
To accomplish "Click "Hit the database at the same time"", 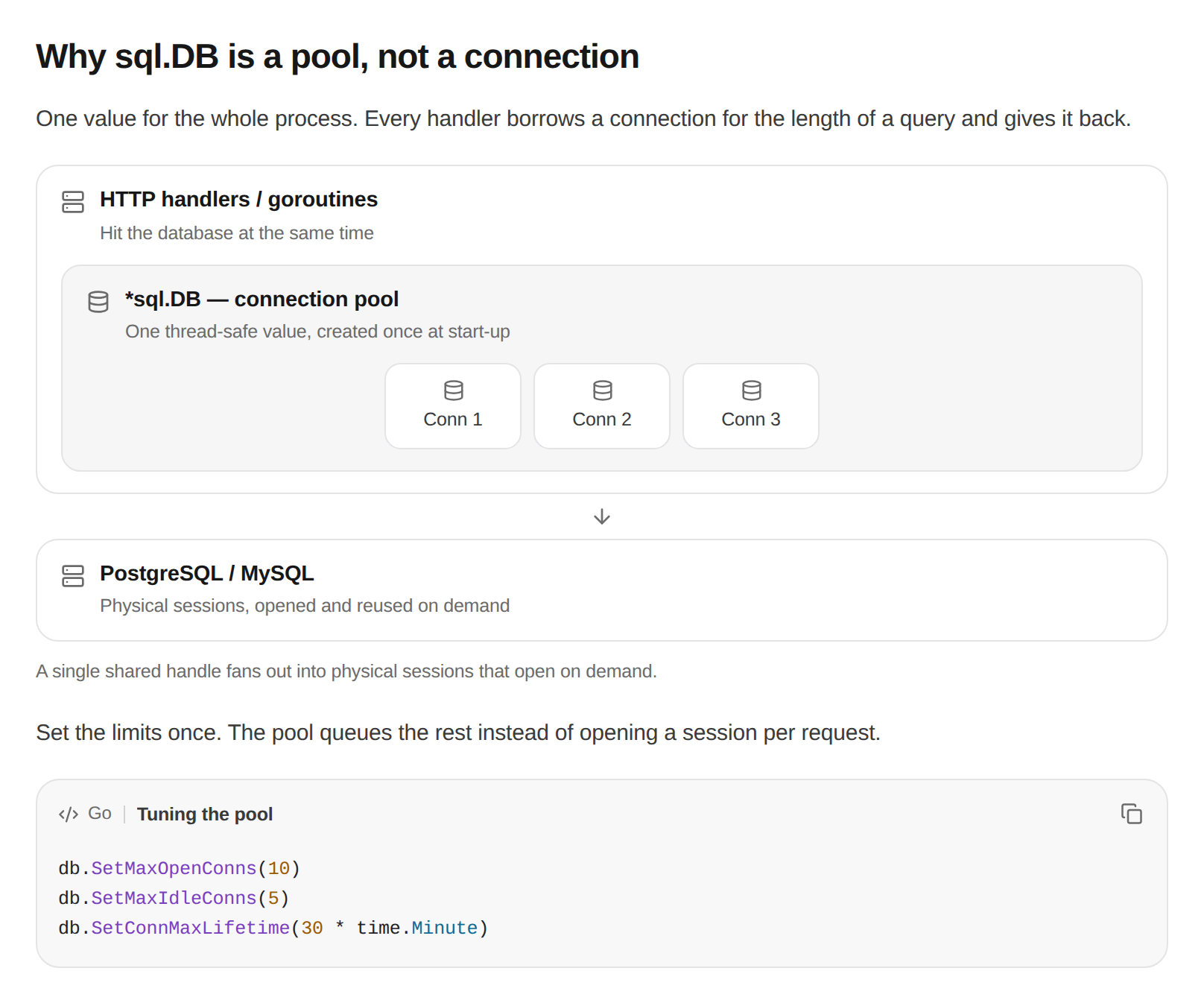I will (x=237, y=233).
